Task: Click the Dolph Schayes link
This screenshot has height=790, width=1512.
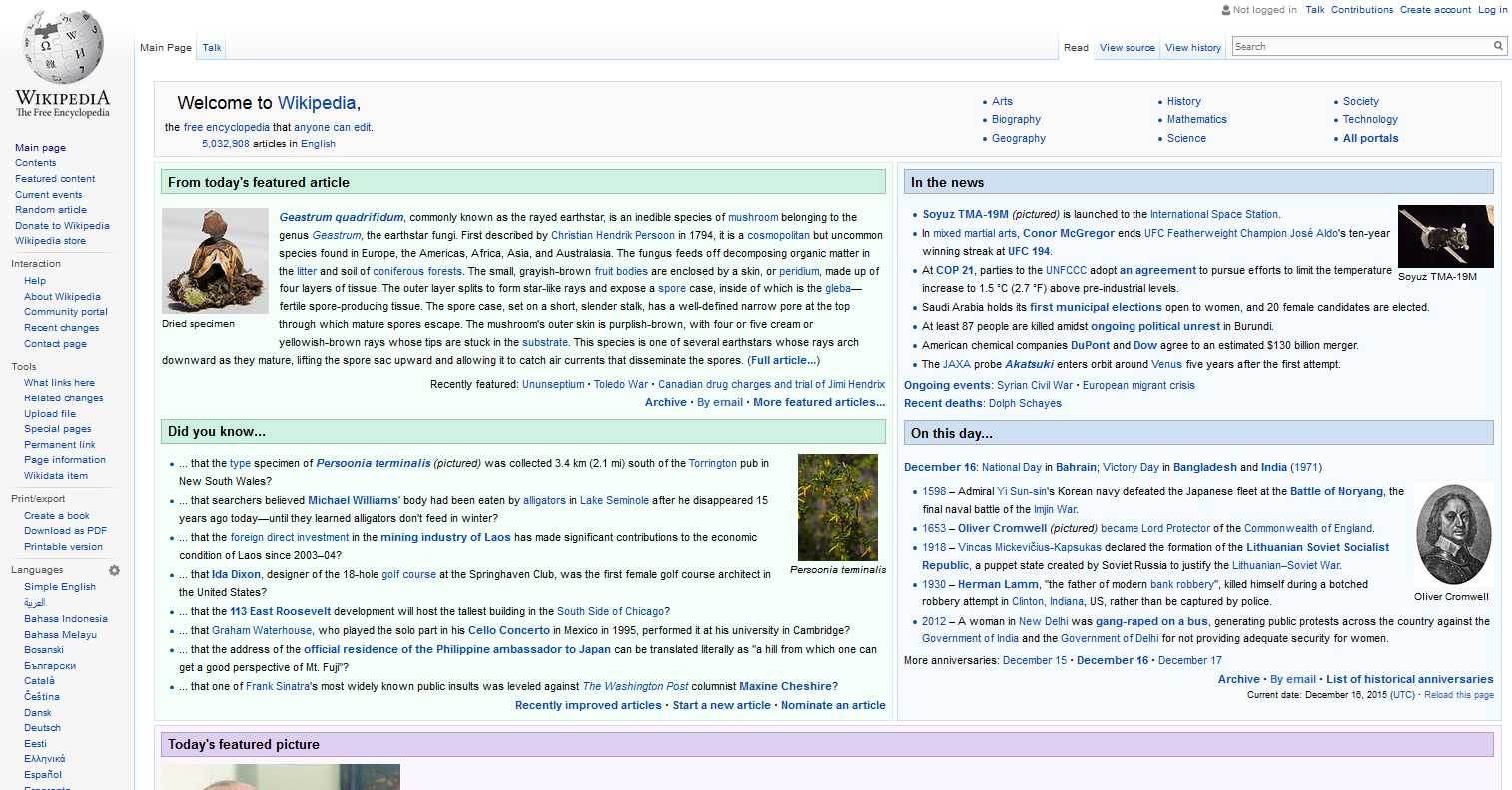Action: point(1025,403)
